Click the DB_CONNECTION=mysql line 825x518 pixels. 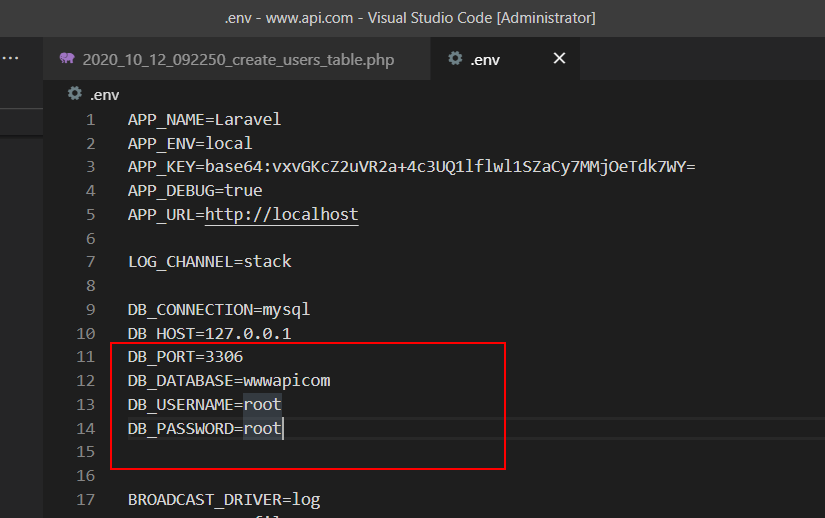(219, 310)
